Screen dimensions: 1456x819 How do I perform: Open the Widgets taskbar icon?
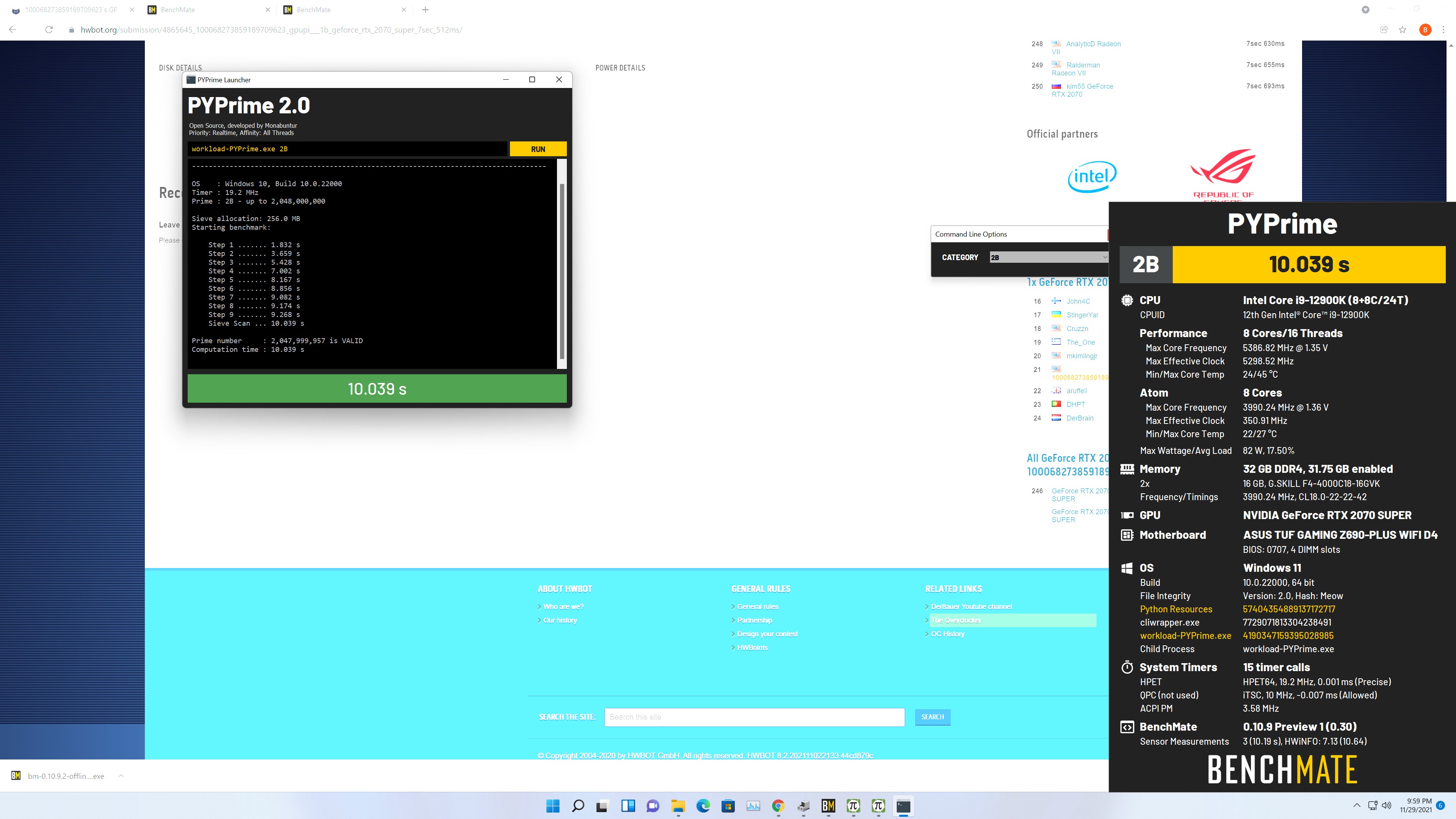(x=628, y=806)
